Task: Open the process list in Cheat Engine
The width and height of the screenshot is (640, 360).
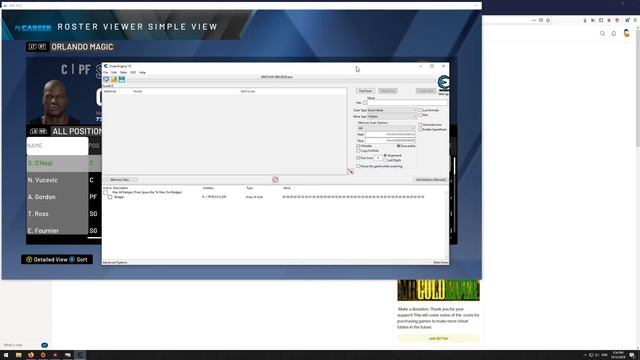Action: pyautogui.click(x=106, y=79)
